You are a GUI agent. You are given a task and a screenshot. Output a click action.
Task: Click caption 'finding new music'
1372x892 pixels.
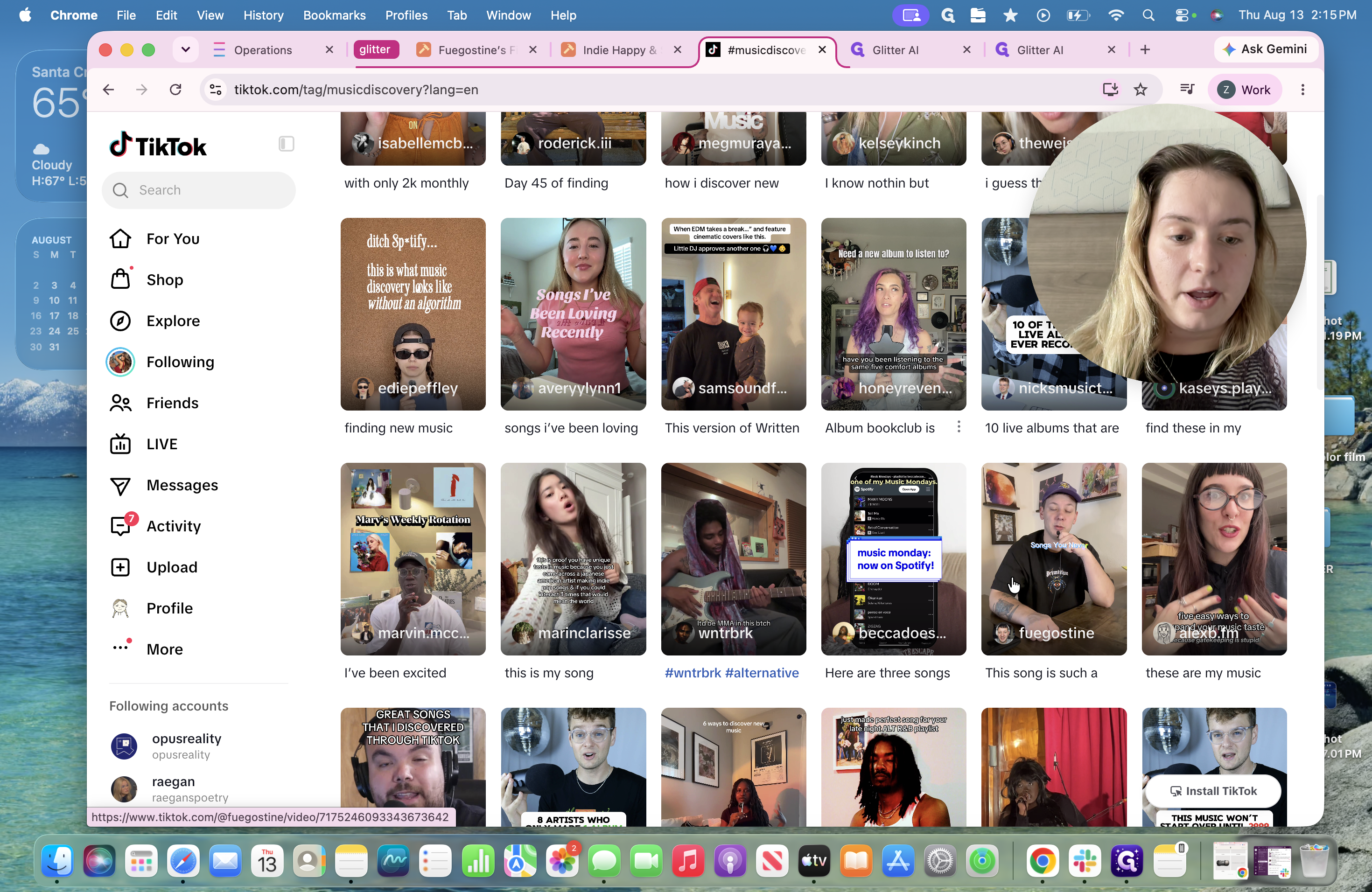click(399, 427)
